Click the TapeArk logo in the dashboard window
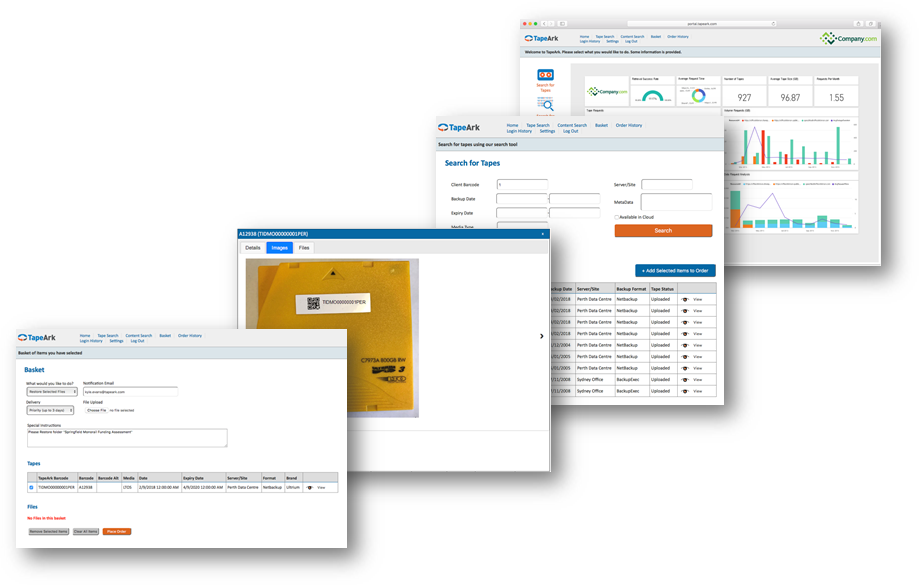Screen dimensions: 920x585 tap(541, 39)
